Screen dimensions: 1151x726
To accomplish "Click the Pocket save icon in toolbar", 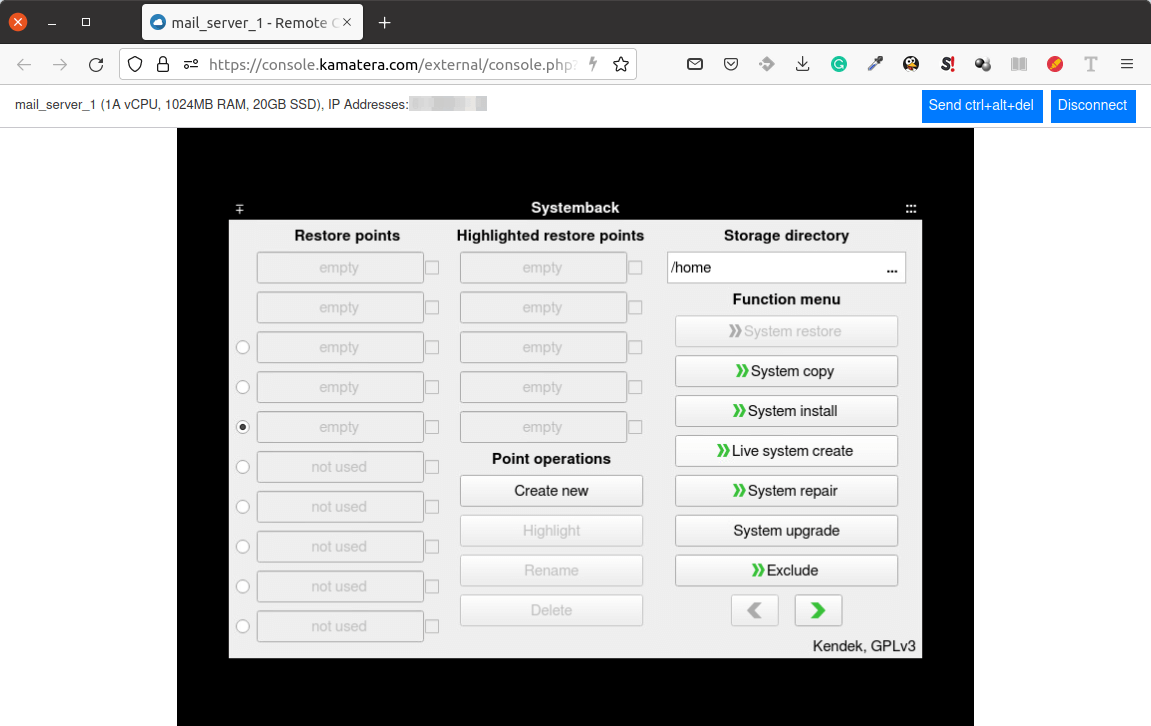I will (731, 64).
